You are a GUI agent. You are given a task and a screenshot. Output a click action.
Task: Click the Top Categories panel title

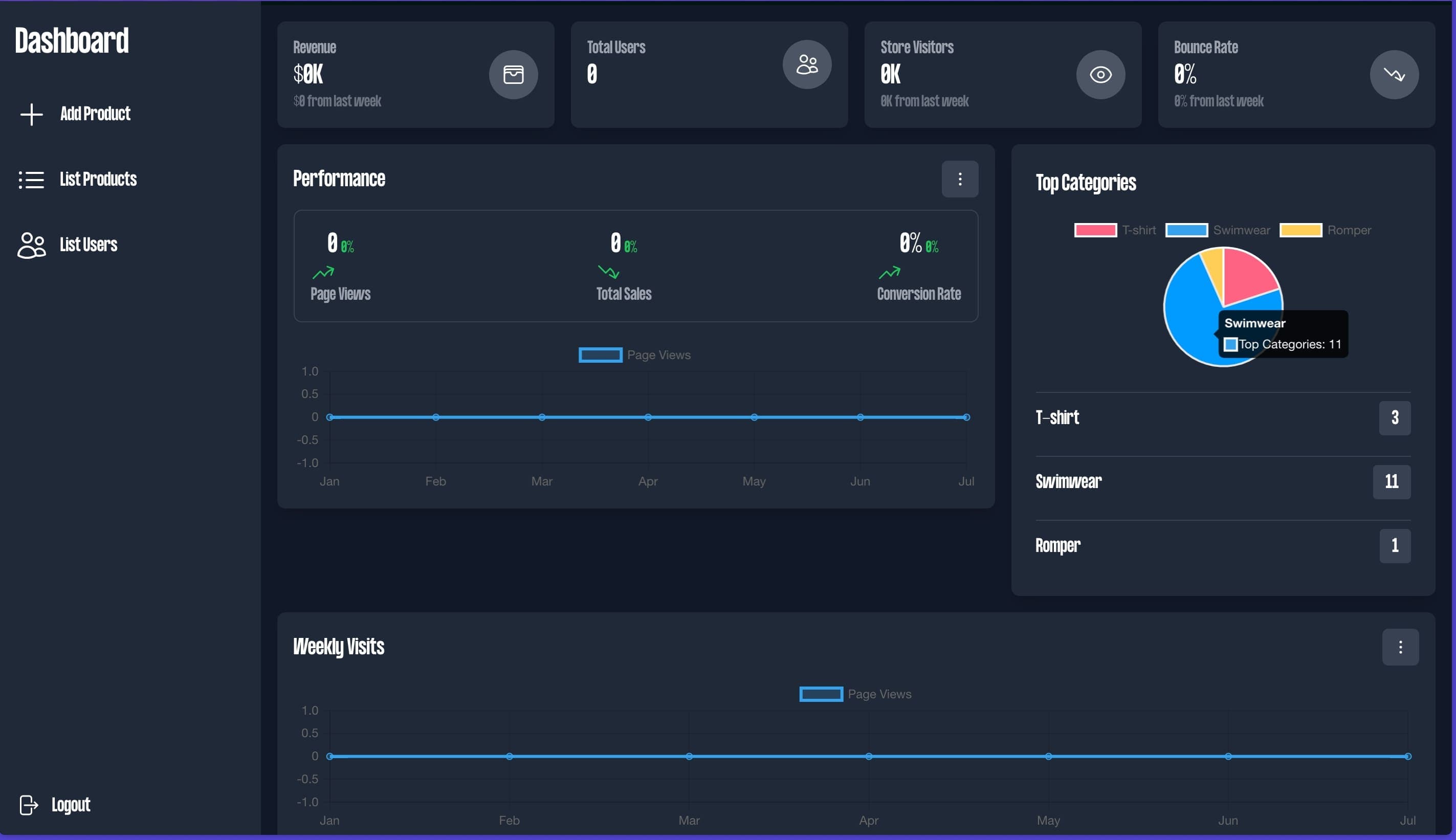pyautogui.click(x=1086, y=182)
